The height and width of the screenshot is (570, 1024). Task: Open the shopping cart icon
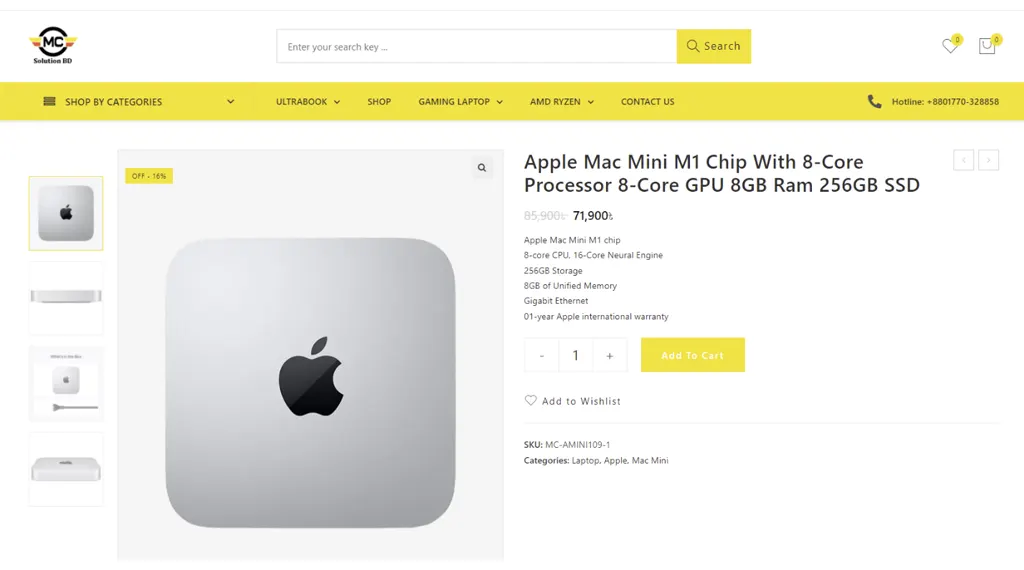click(x=987, y=46)
